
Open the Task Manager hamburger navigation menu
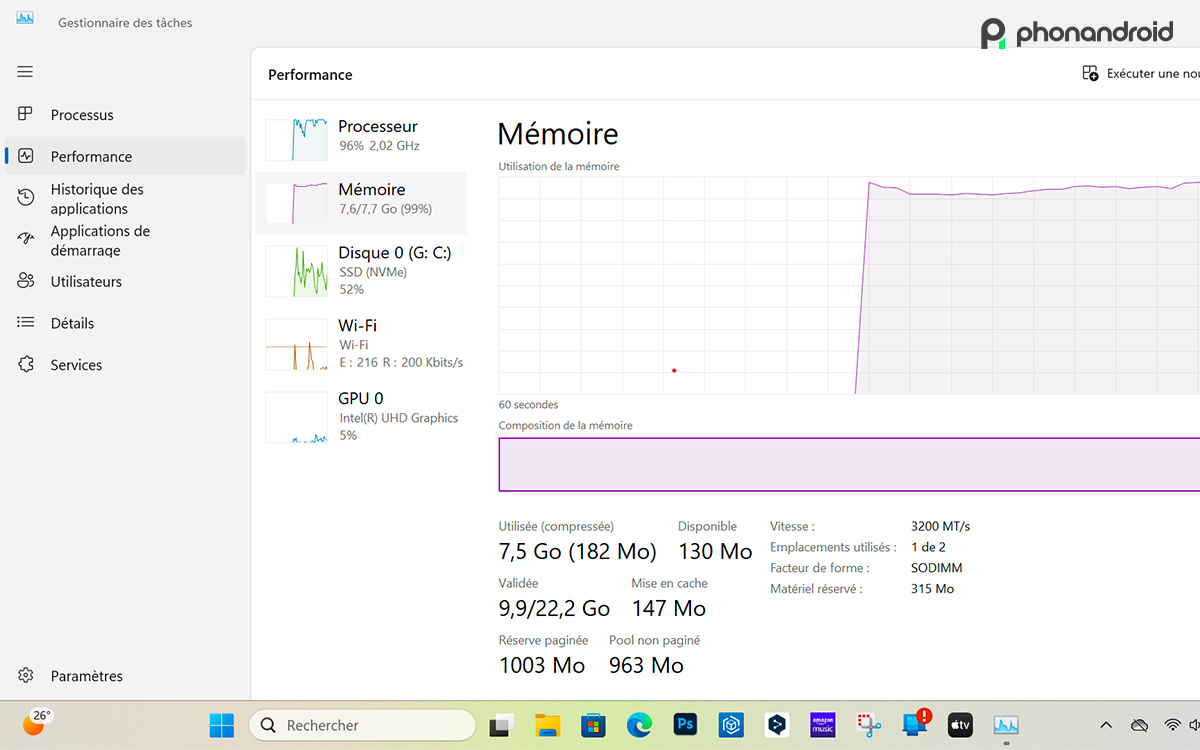24,71
